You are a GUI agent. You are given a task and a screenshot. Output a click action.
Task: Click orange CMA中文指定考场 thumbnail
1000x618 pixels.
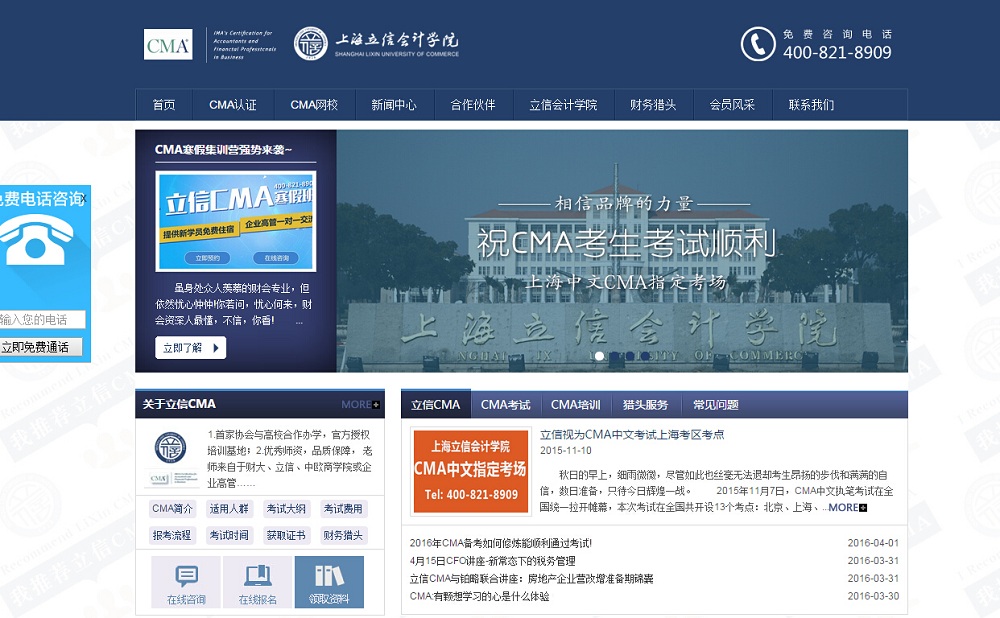(471, 471)
